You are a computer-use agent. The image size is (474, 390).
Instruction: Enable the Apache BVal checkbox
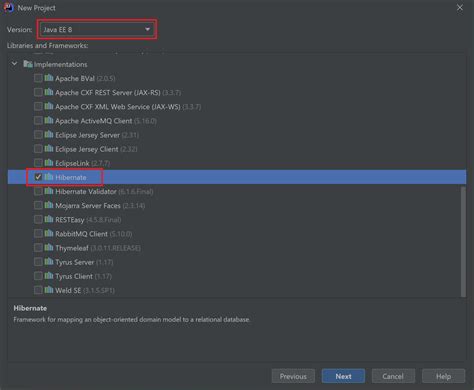click(38, 78)
